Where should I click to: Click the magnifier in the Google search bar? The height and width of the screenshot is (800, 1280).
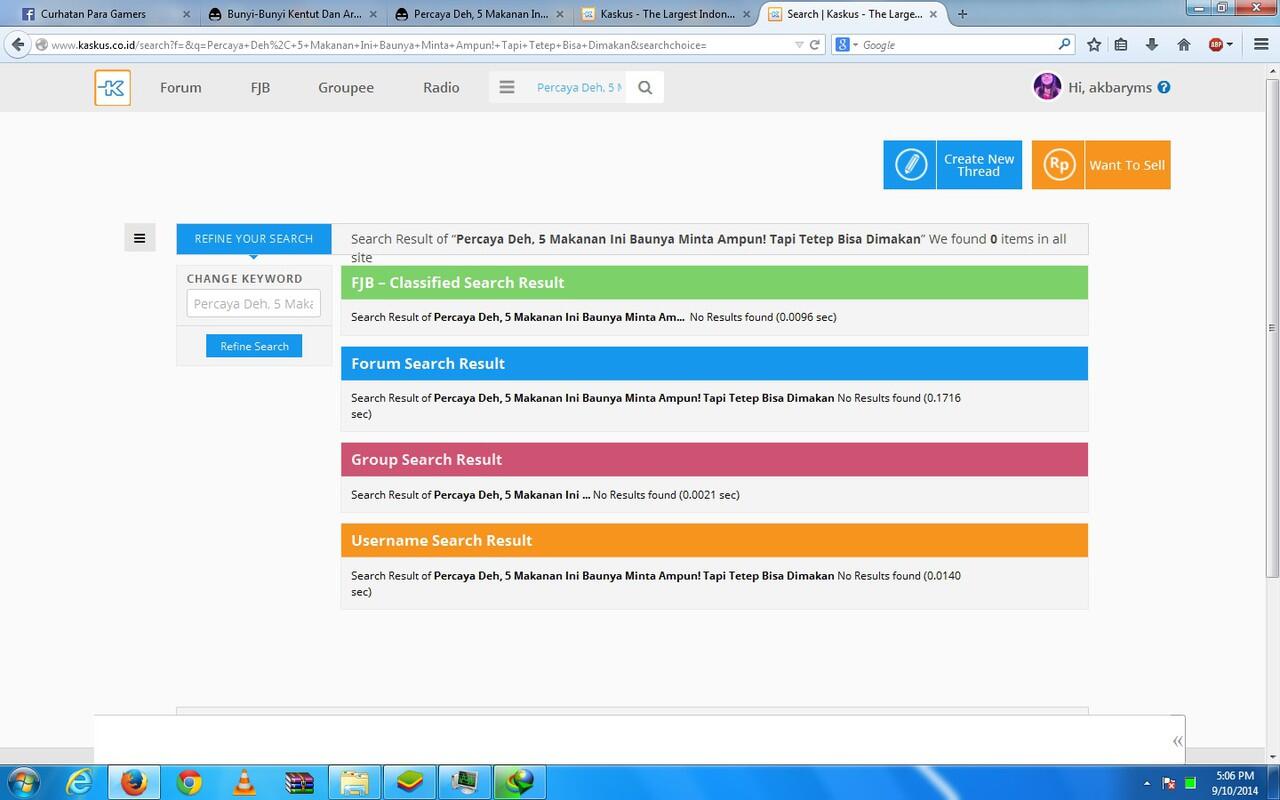click(x=1065, y=45)
